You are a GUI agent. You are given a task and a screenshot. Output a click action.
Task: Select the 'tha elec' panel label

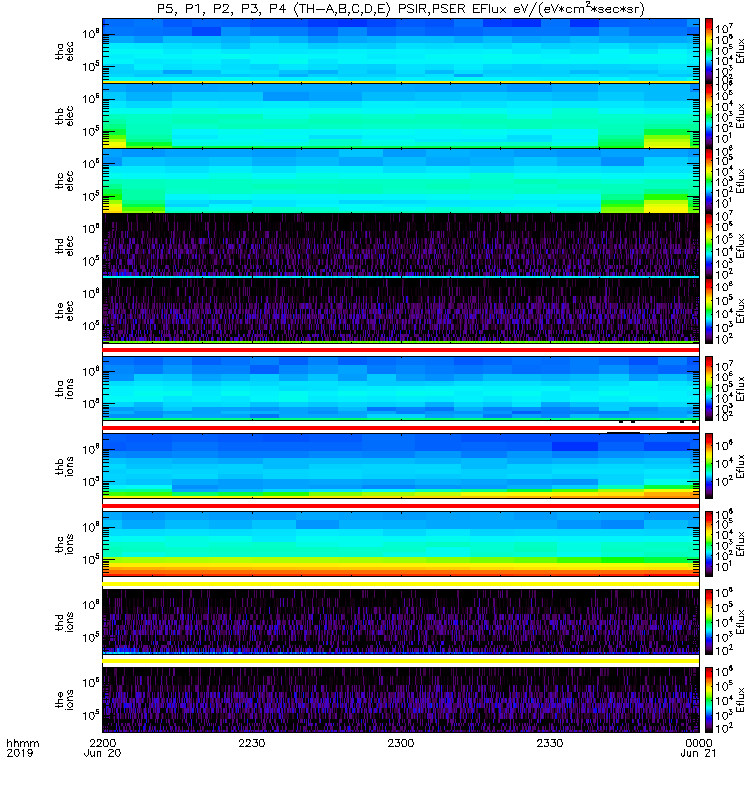click(64, 51)
